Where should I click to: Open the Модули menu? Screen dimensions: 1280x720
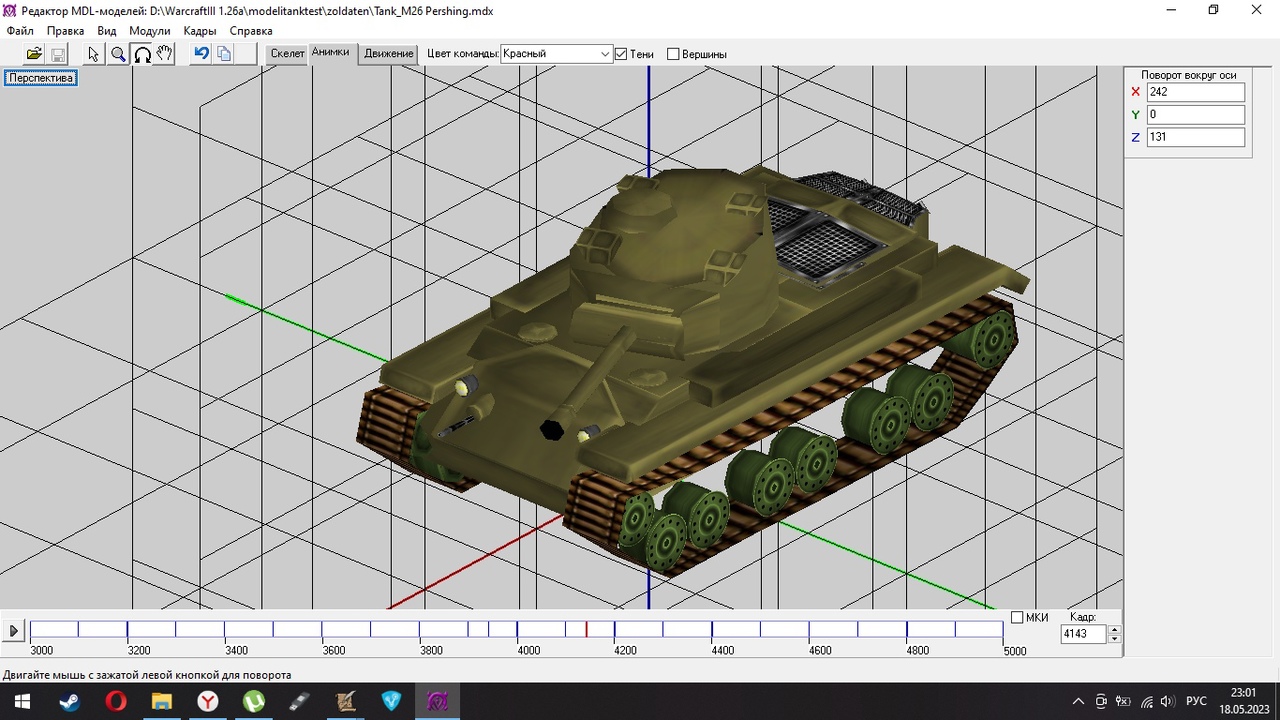150,31
